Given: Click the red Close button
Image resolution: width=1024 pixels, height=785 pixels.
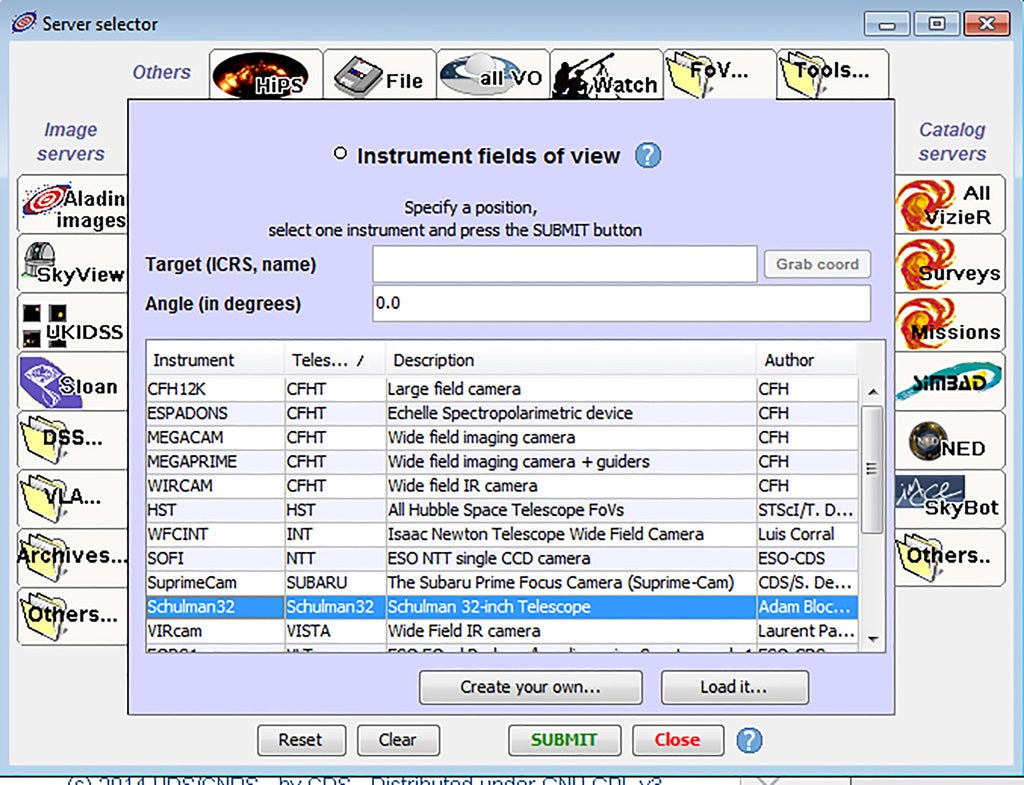Looking at the screenshot, I should pyautogui.click(x=678, y=740).
